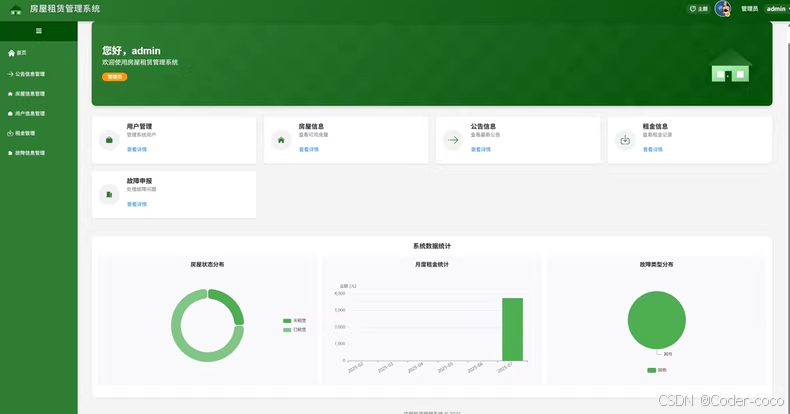Viewport: 790px width, 414px height.
Task: Navigate to 故障信息管理 in the sidebar
Action: [x=39, y=153]
